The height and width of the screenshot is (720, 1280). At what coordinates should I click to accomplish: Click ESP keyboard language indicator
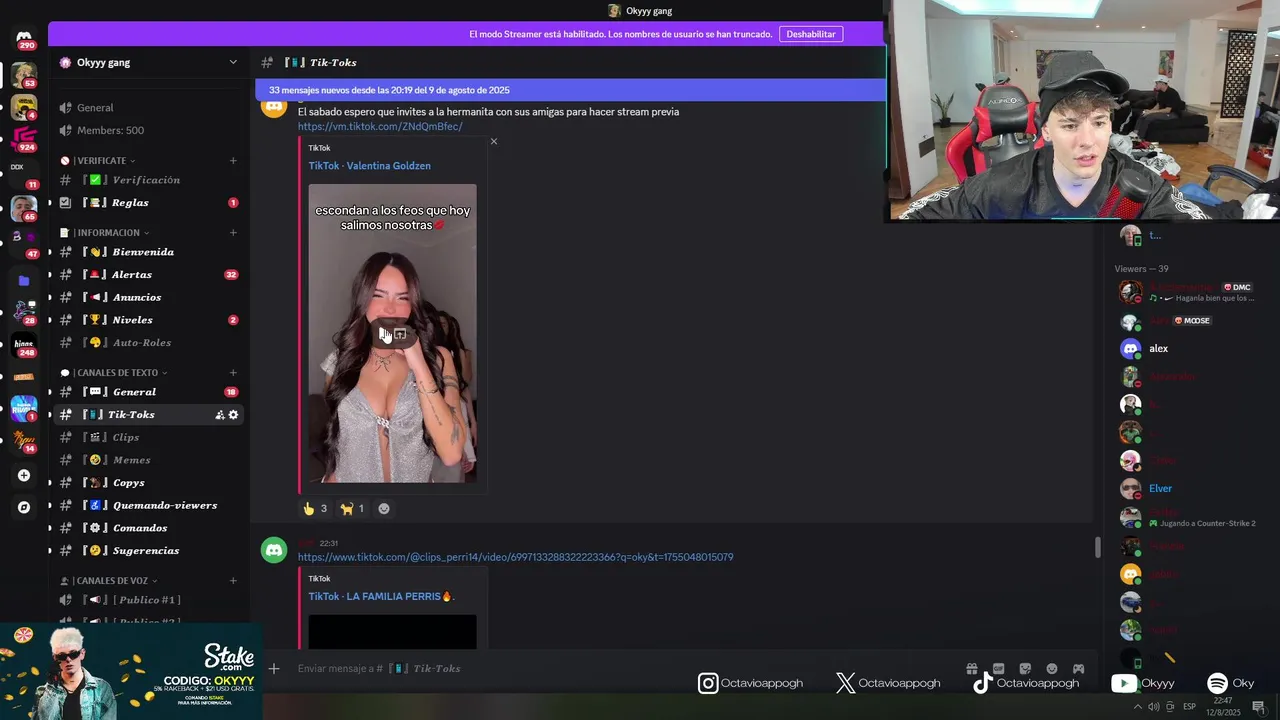(x=1189, y=707)
